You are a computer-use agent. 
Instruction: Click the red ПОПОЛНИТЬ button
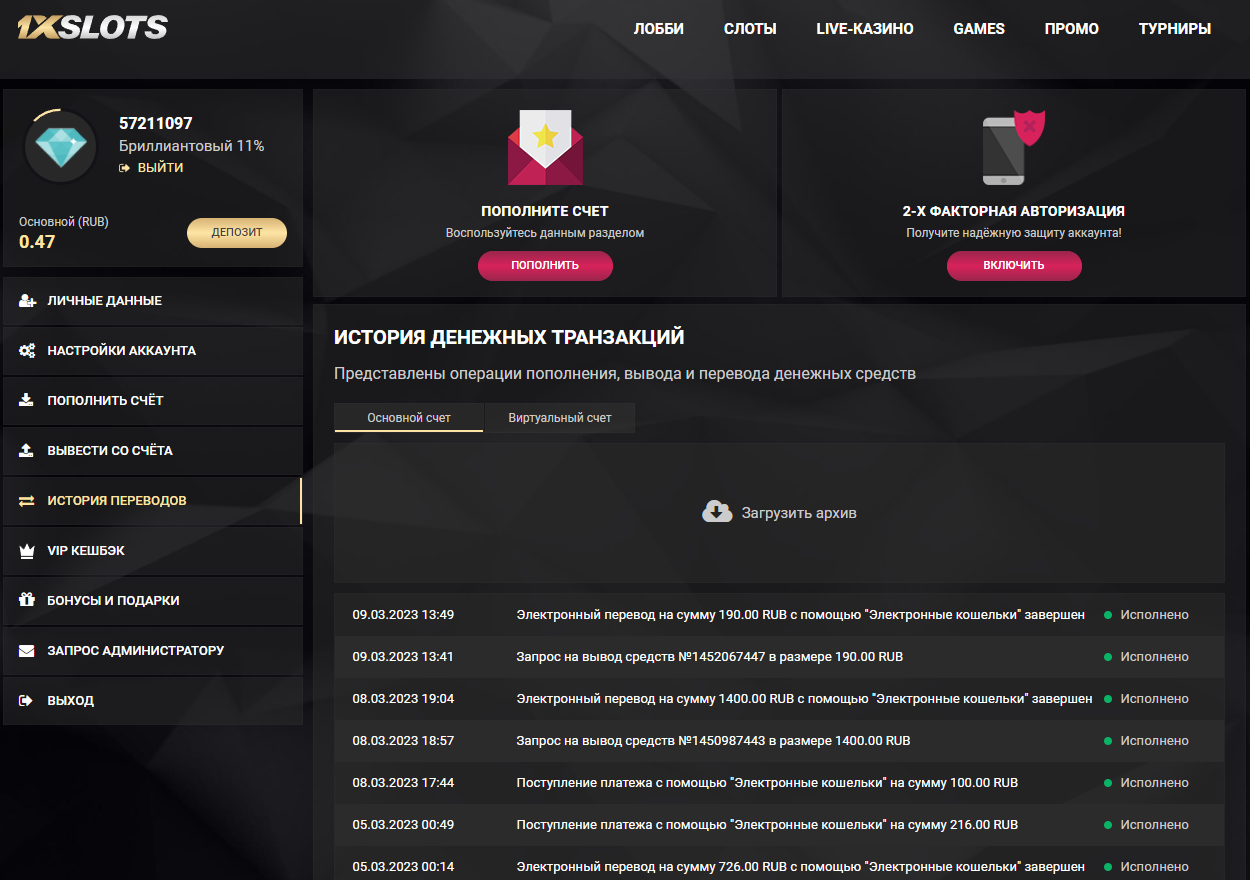pos(545,266)
